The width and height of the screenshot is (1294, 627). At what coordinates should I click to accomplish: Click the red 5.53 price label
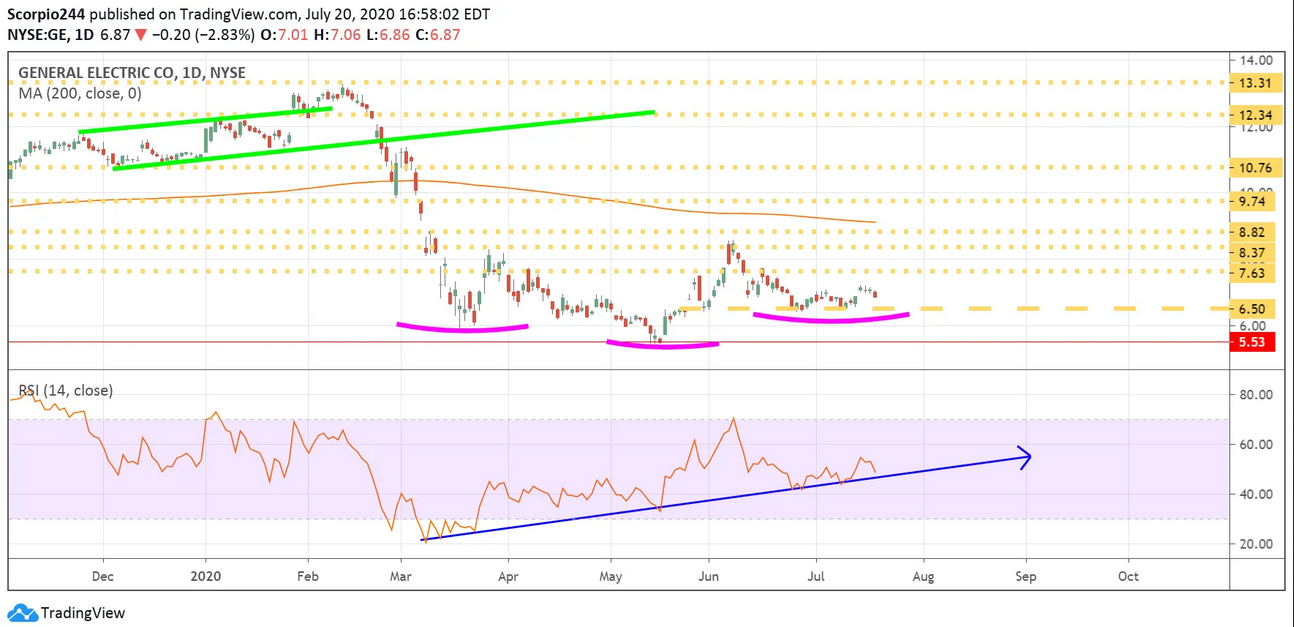1252,342
